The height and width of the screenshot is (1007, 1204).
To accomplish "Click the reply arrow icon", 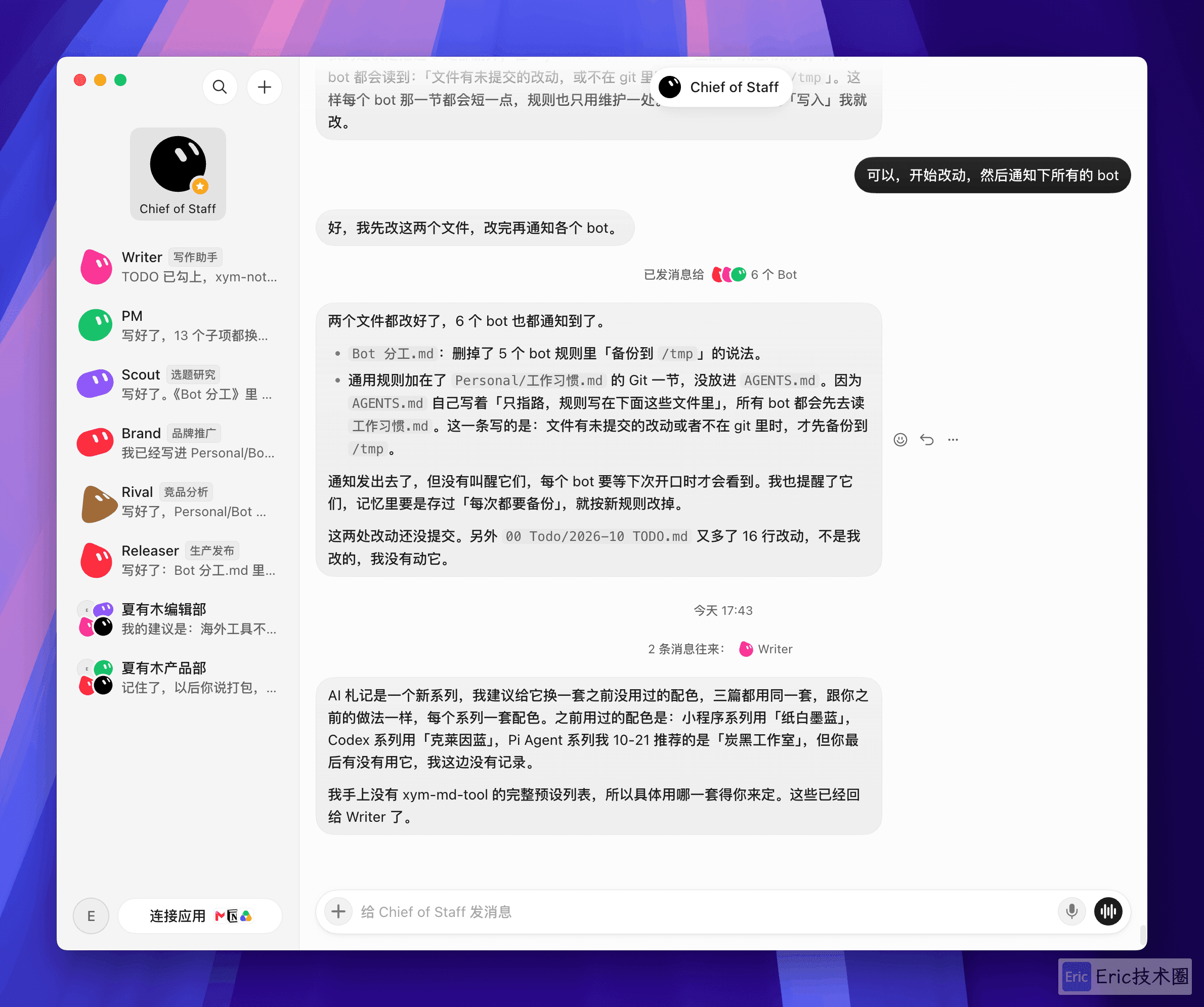I will [x=926, y=440].
